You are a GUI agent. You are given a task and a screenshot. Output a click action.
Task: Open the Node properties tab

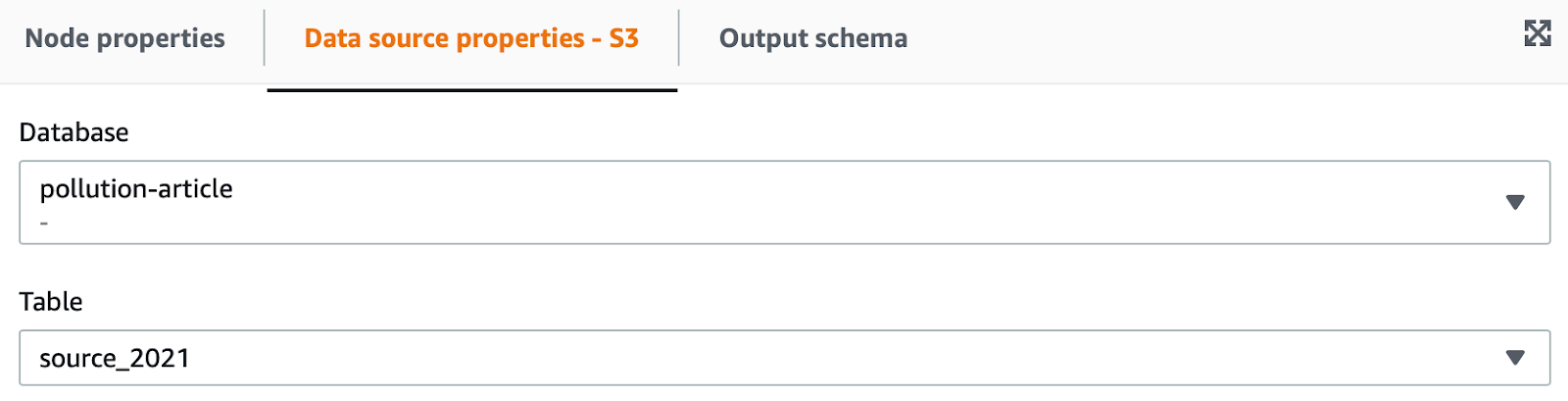point(124,38)
